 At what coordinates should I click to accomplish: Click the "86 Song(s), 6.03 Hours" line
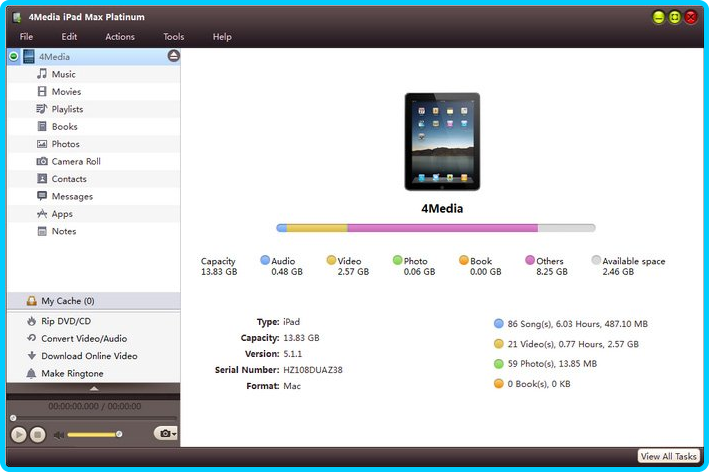[x=577, y=324]
